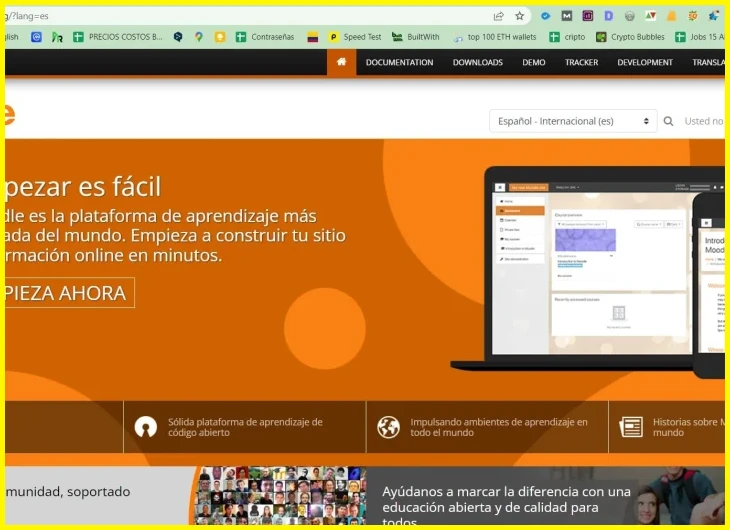Open the cripto spreadsheet bookmark
Viewport: 730px width, 530px height.
567,37
